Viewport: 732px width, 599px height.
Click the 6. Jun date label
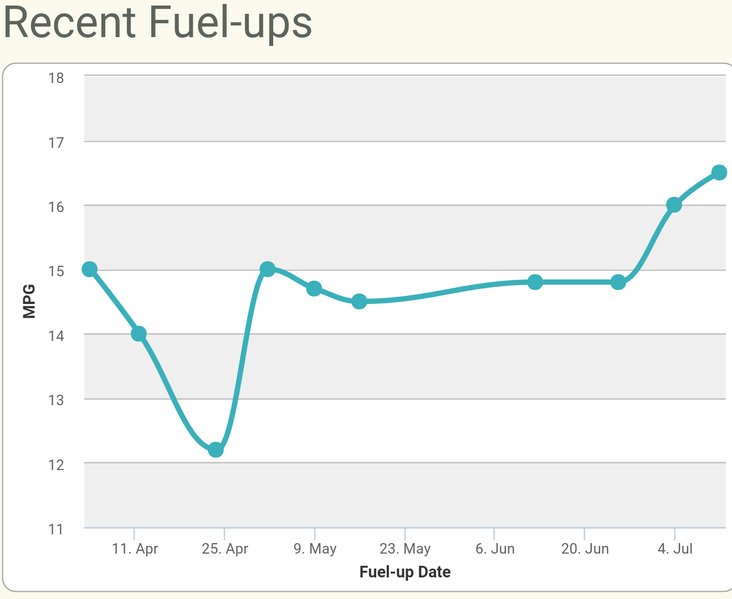[495, 549]
